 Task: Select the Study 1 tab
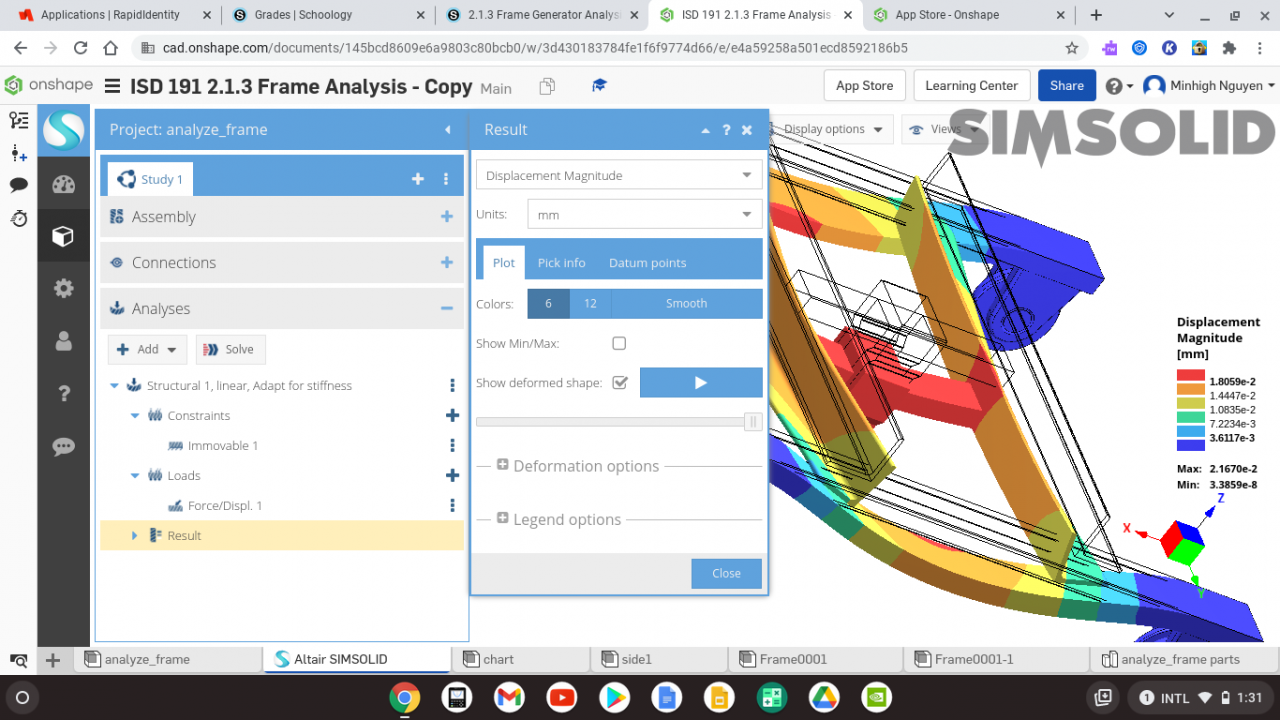point(151,179)
